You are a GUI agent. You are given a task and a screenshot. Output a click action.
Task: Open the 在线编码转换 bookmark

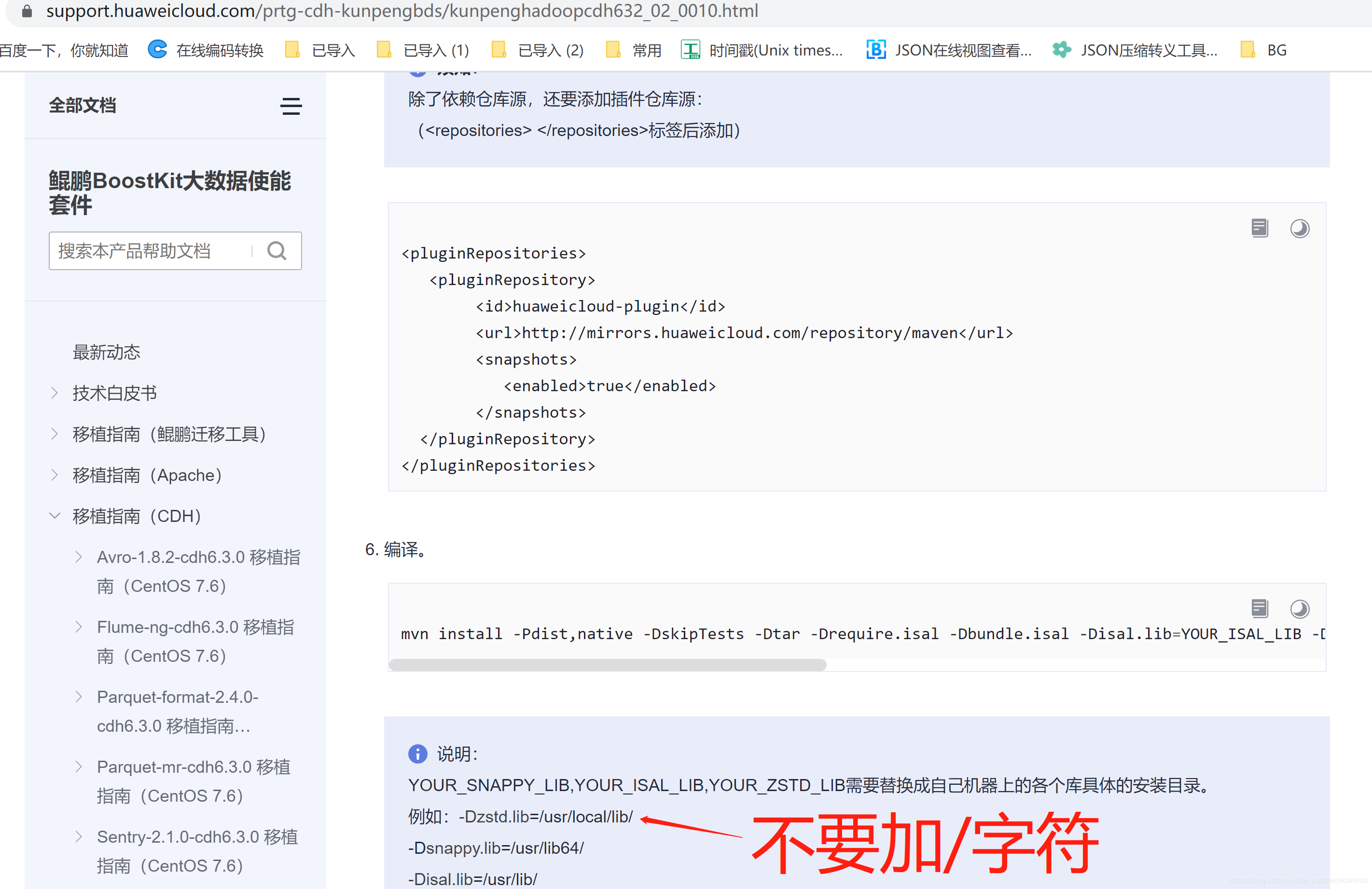tap(206, 50)
